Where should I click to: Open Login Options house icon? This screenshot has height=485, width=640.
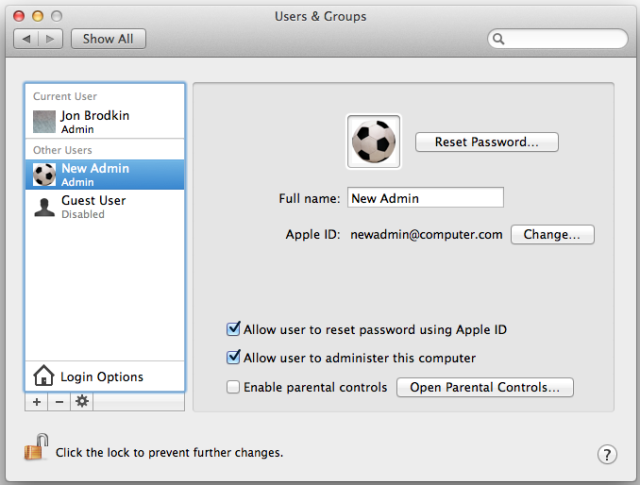(x=44, y=376)
